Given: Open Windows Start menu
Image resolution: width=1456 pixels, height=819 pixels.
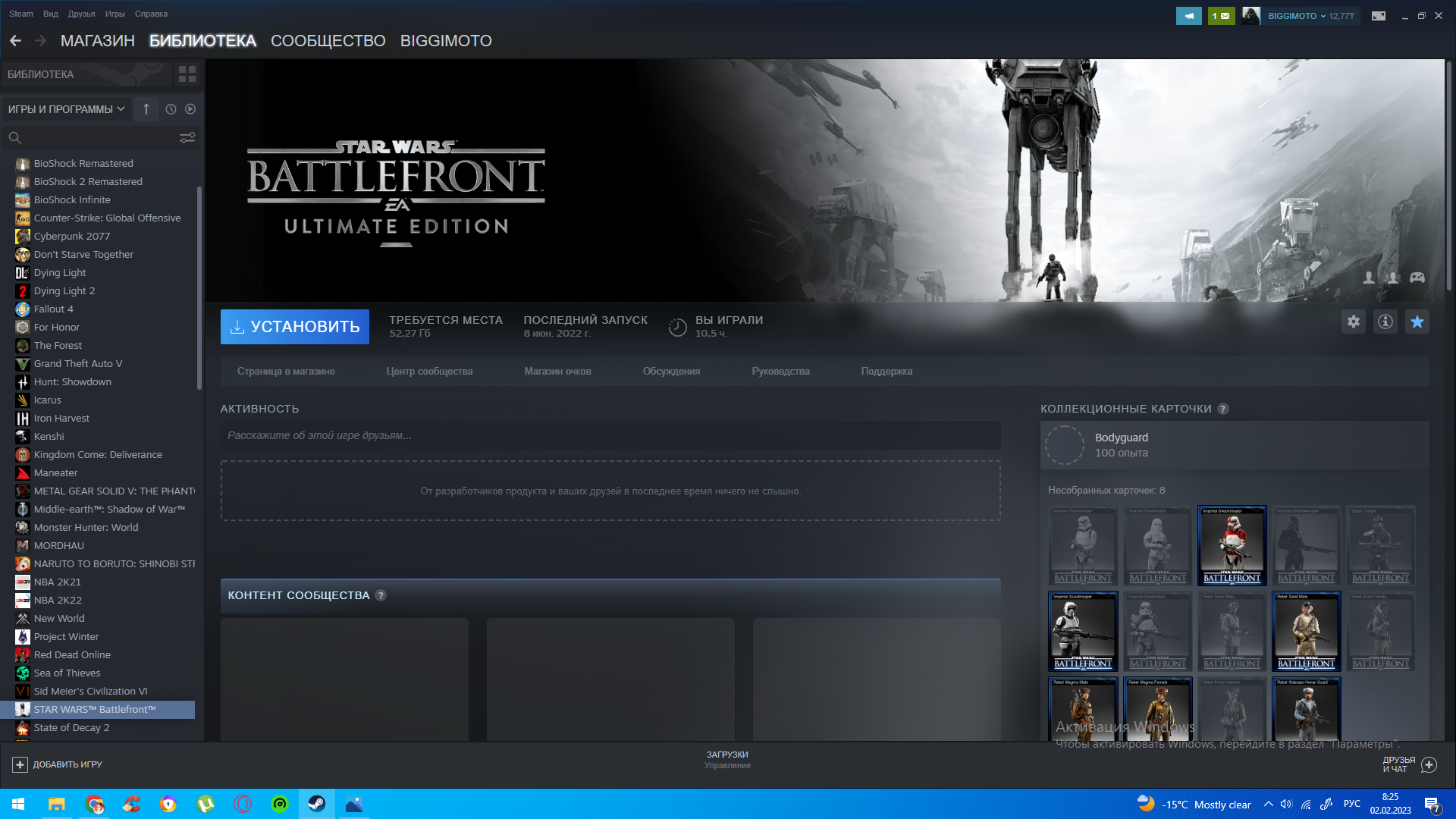Looking at the screenshot, I should tap(18, 804).
